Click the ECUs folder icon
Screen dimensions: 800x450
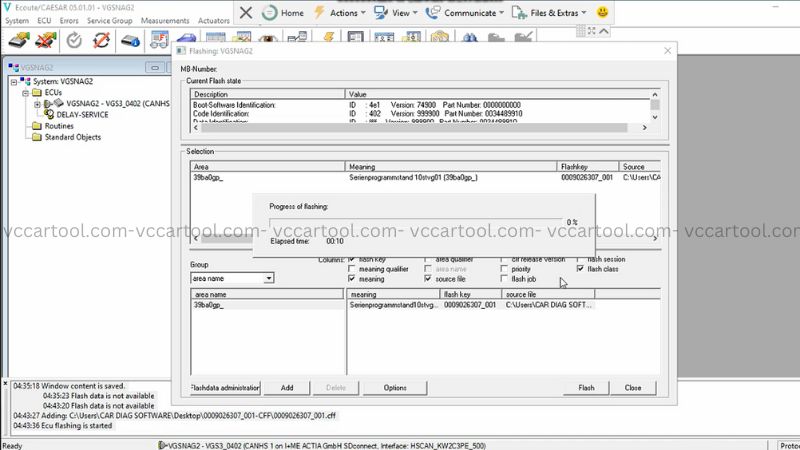click(37, 93)
